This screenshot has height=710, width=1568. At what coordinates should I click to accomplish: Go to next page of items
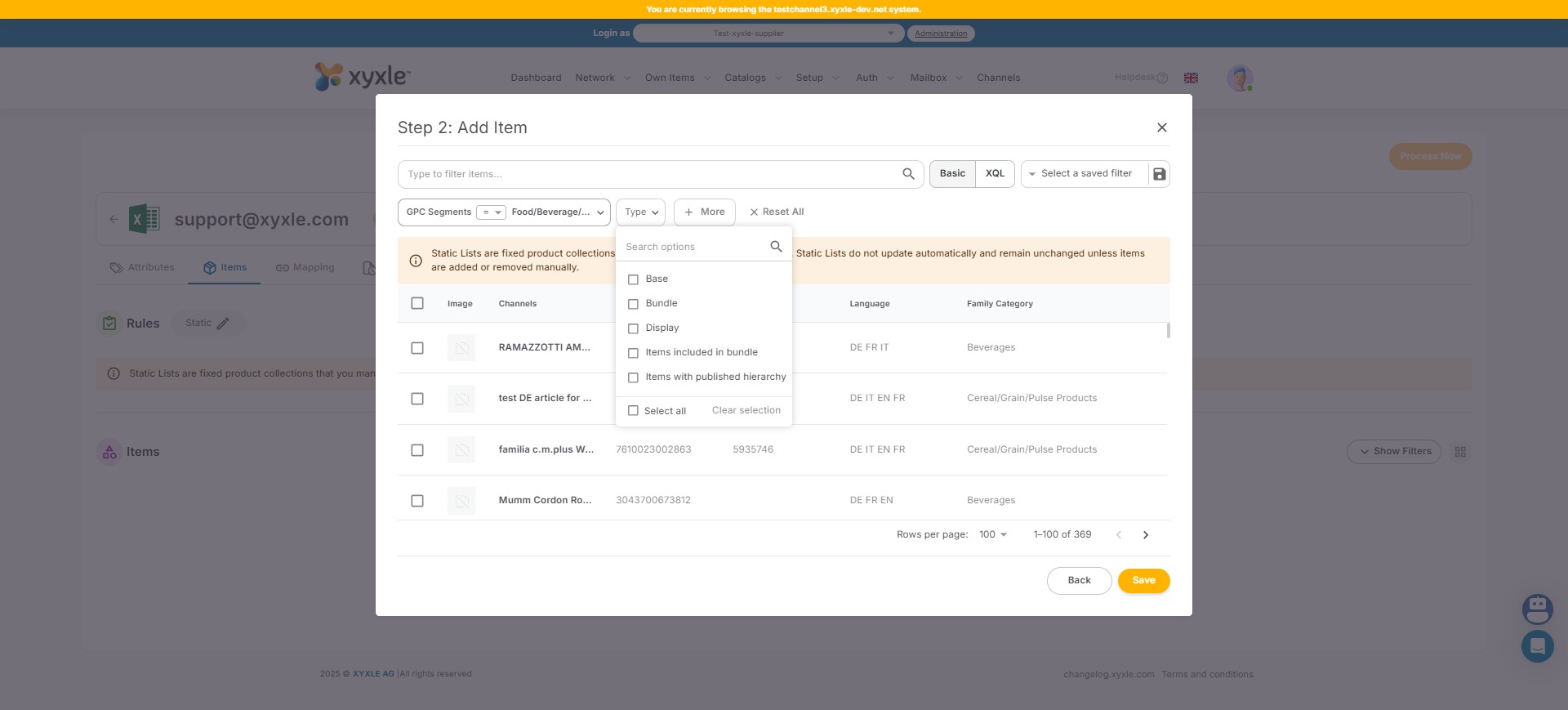1145,535
